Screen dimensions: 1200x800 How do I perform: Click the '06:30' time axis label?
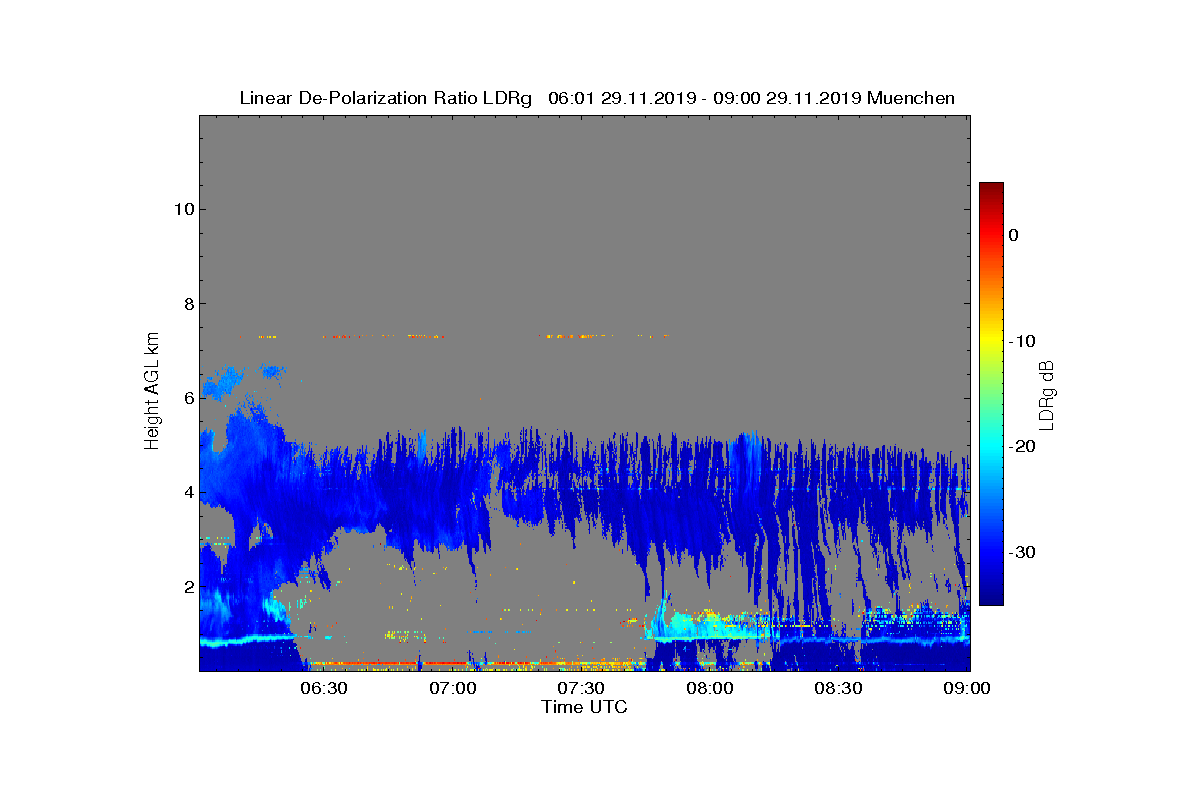(x=324, y=689)
